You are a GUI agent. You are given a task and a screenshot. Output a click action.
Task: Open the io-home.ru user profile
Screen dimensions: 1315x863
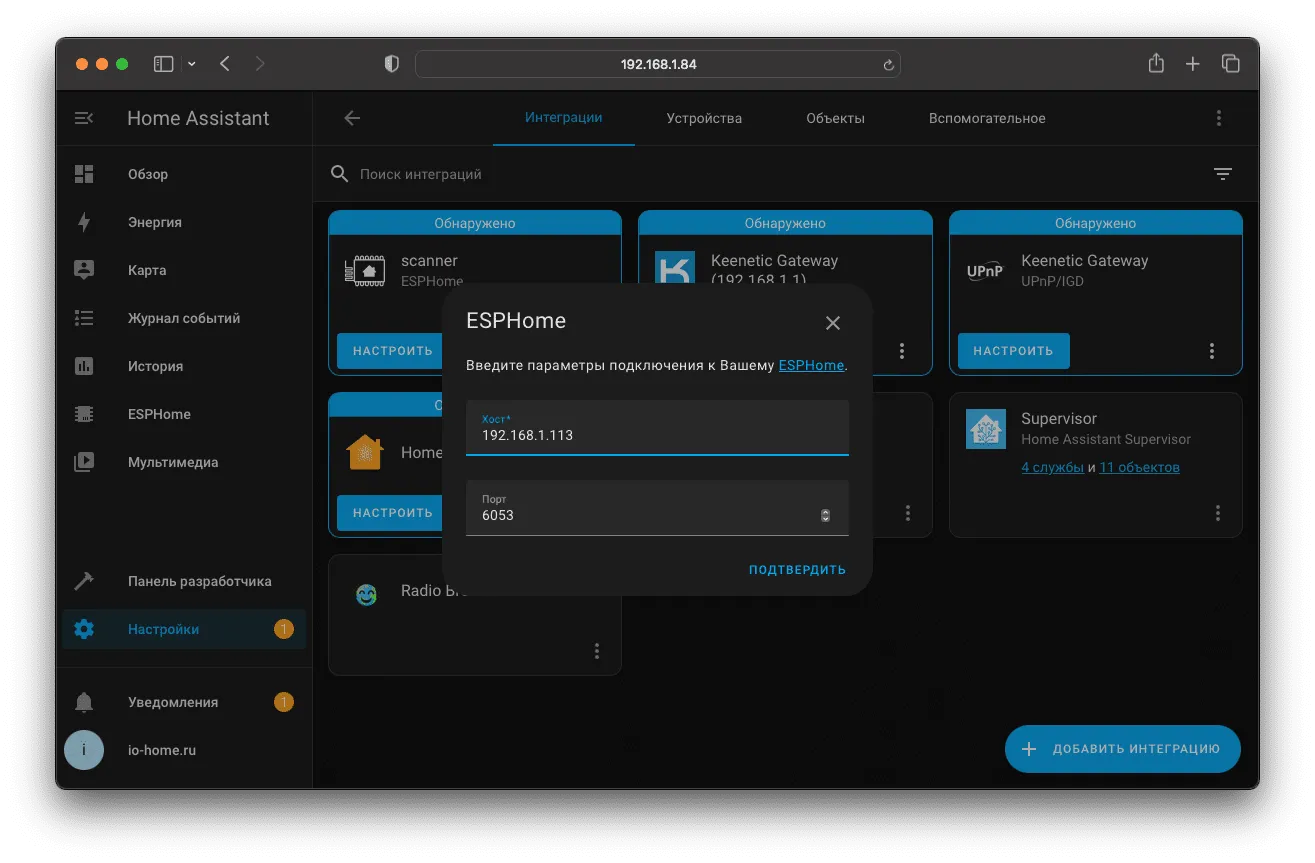tap(184, 750)
